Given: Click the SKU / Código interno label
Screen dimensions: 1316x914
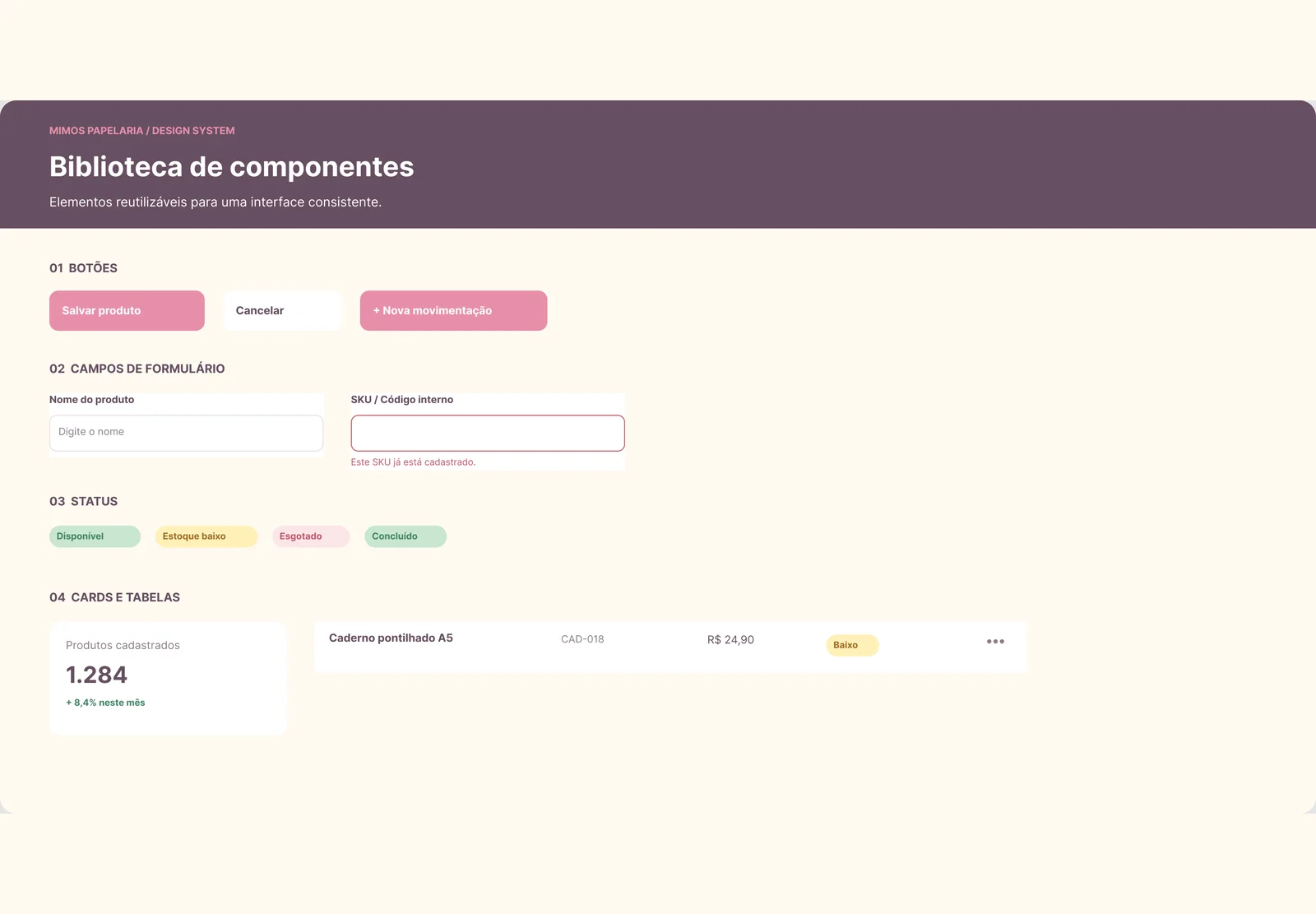Looking at the screenshot, I should [402, 400].
